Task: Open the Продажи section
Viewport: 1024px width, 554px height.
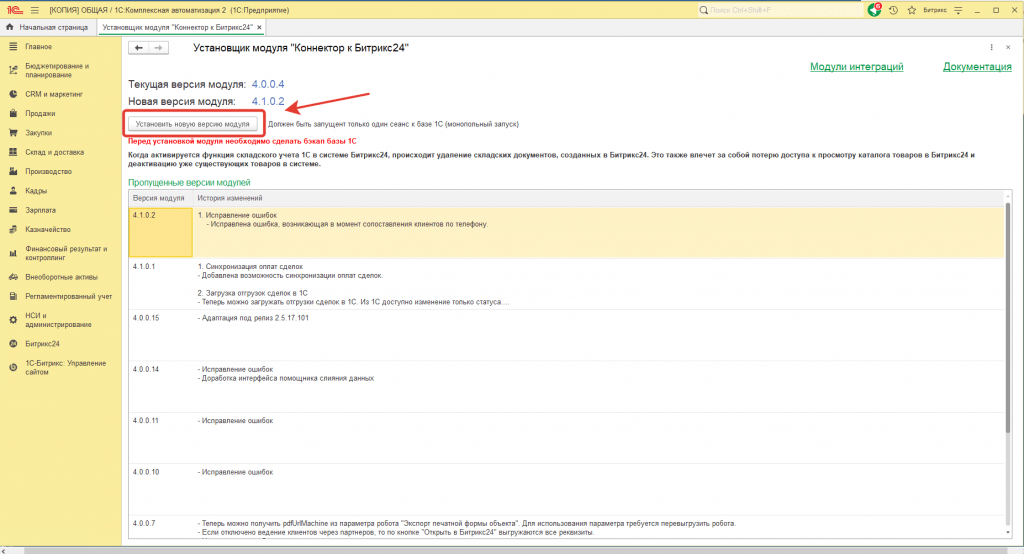Action: click(40, 114)
